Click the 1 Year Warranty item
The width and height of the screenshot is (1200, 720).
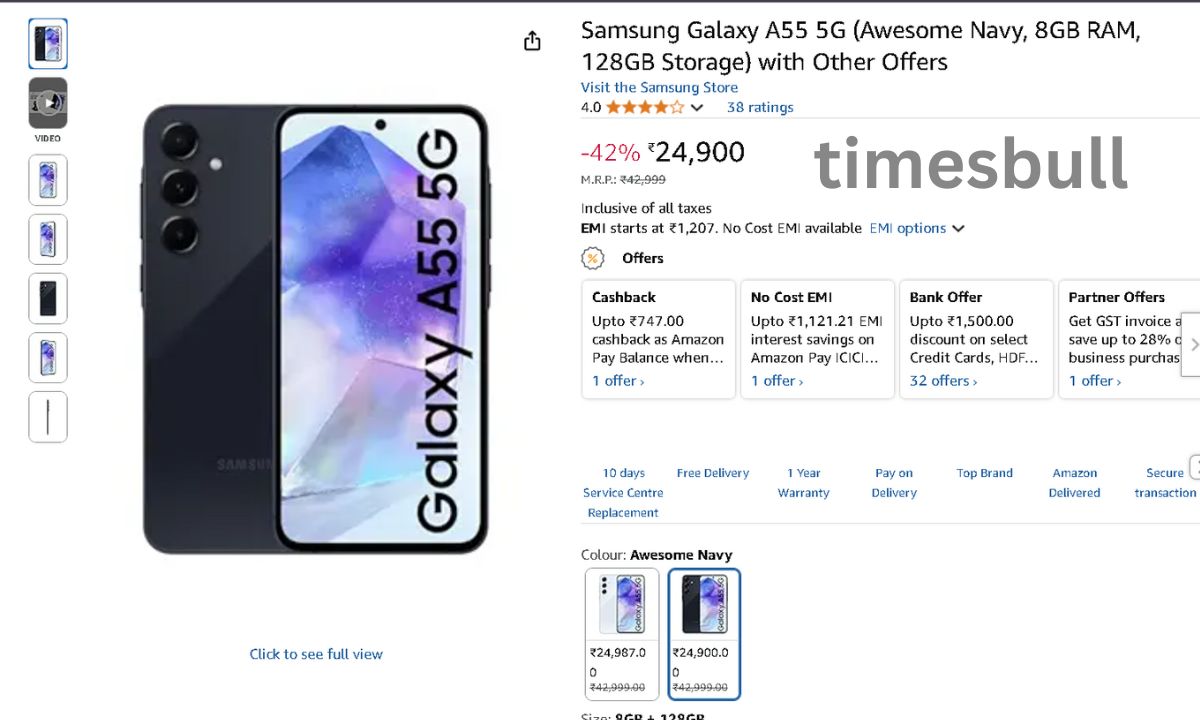(x=804, y=483)
